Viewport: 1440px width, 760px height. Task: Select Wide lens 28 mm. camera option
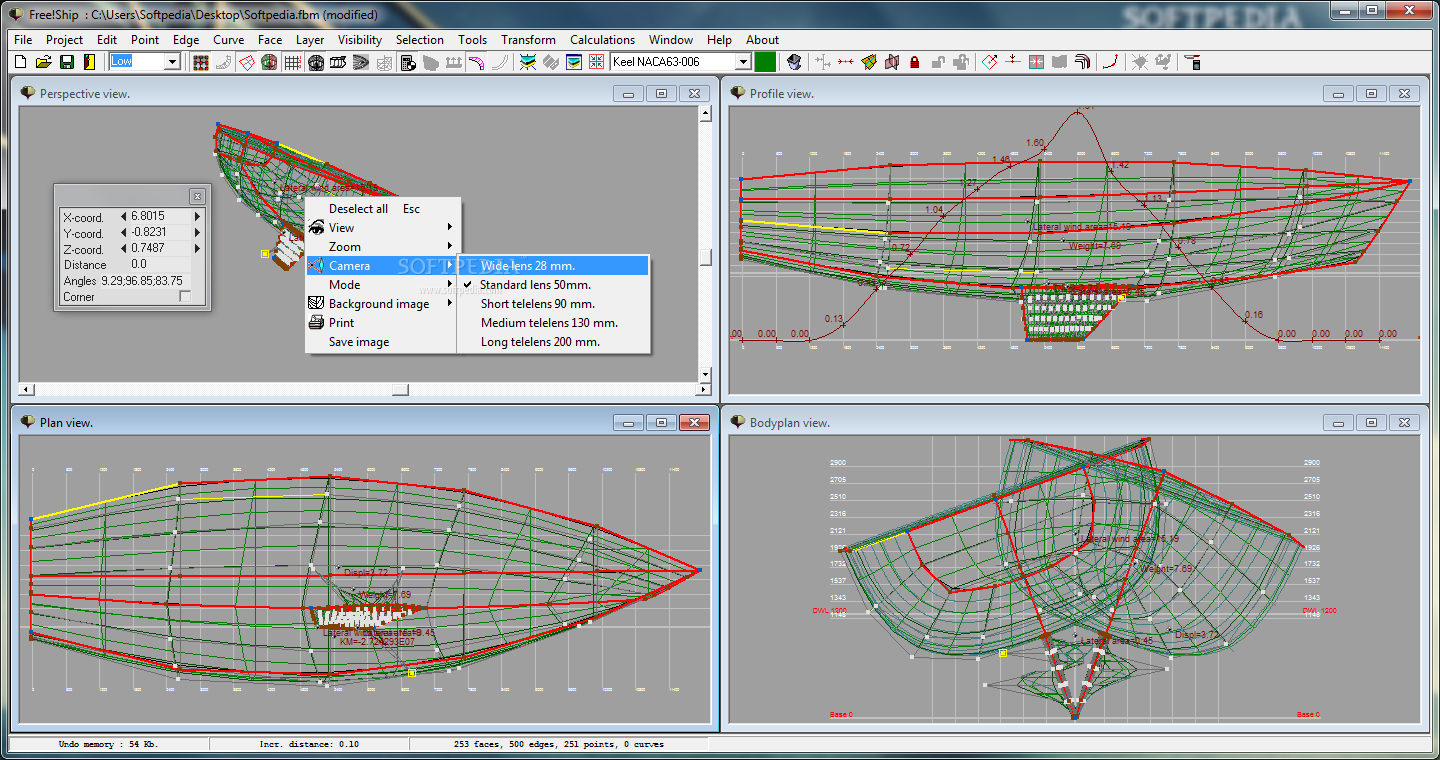(553, 266)
